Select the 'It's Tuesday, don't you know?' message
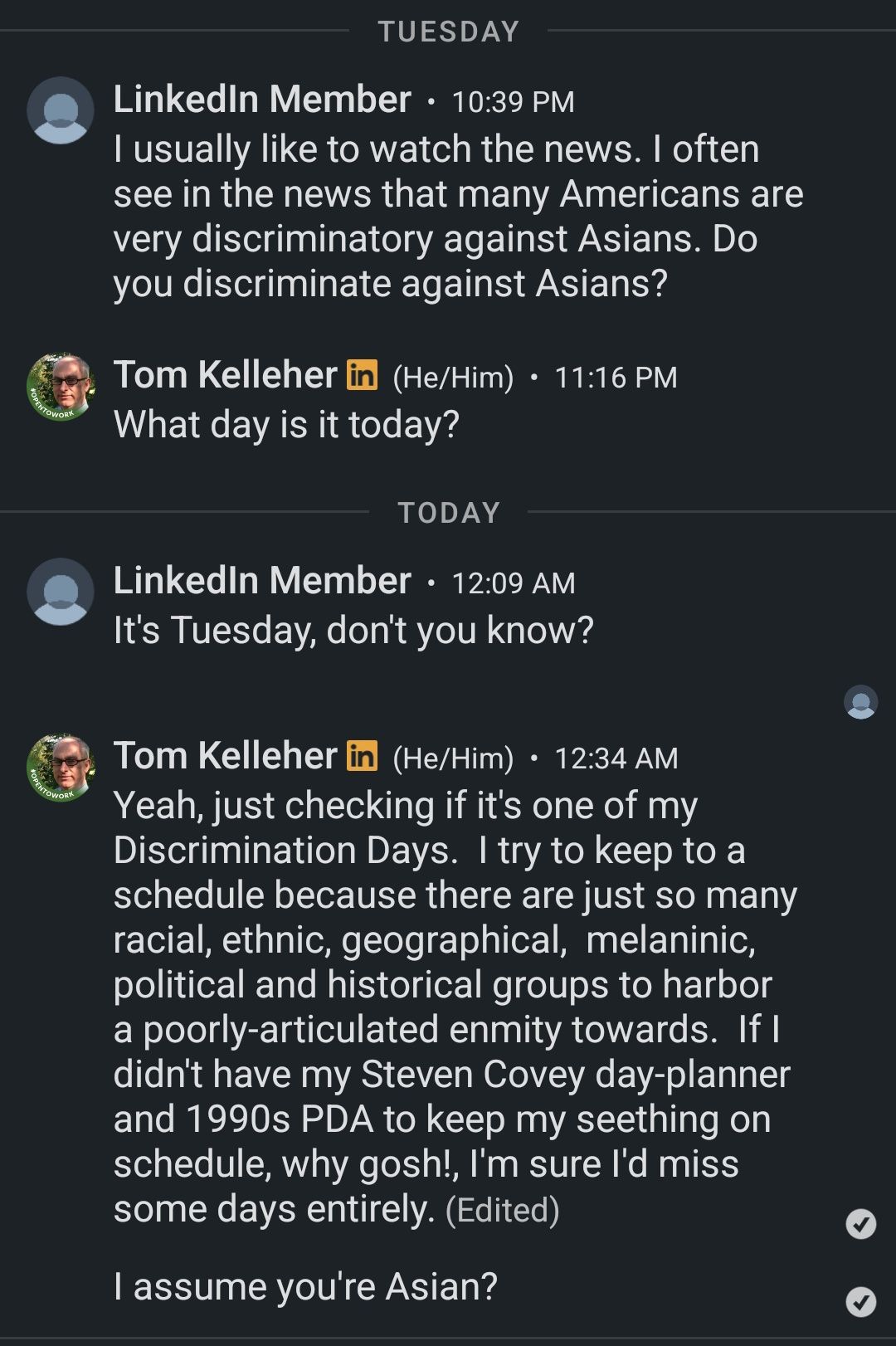 353,631
